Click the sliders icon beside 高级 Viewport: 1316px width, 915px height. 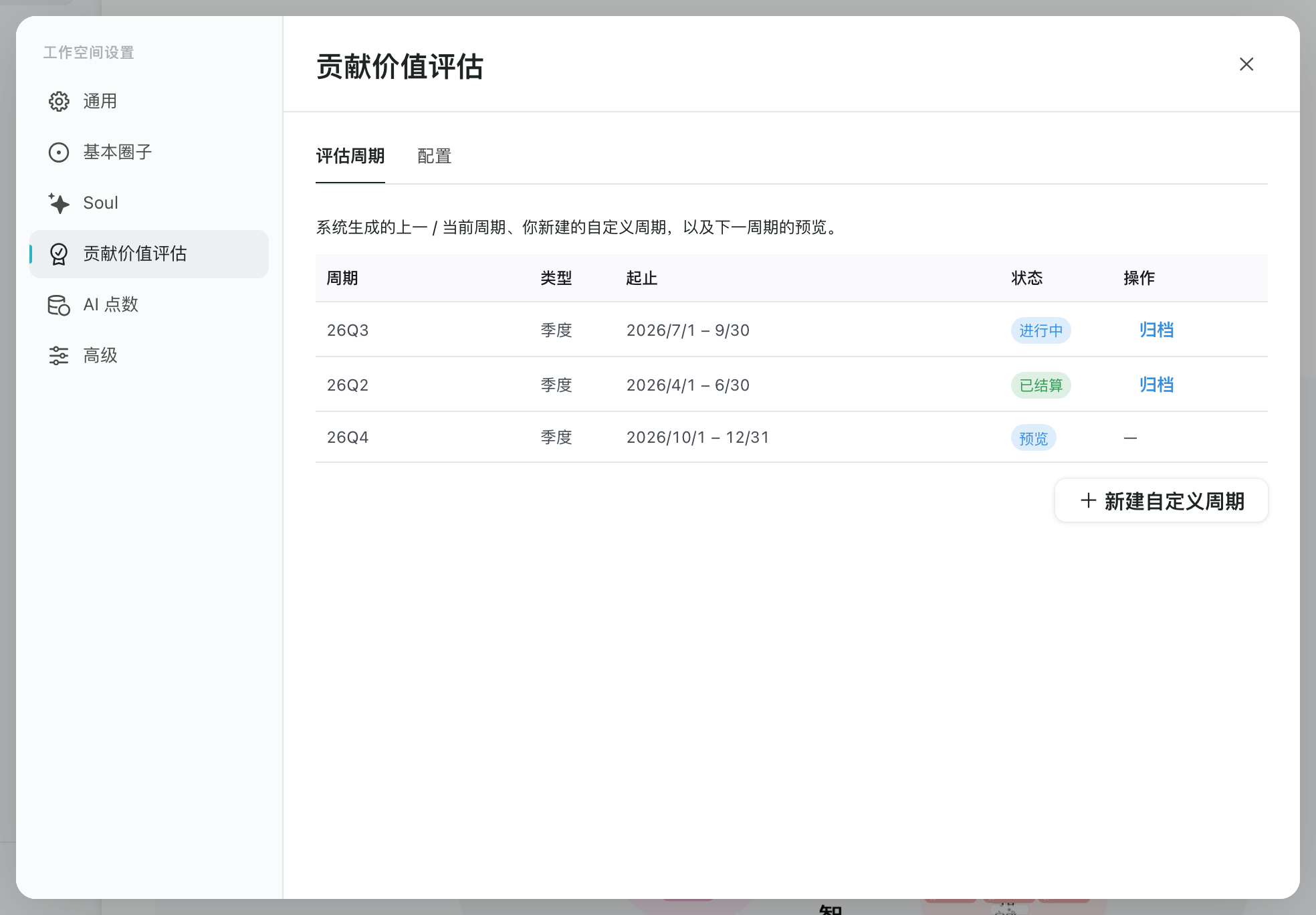(x=59, y=356)
